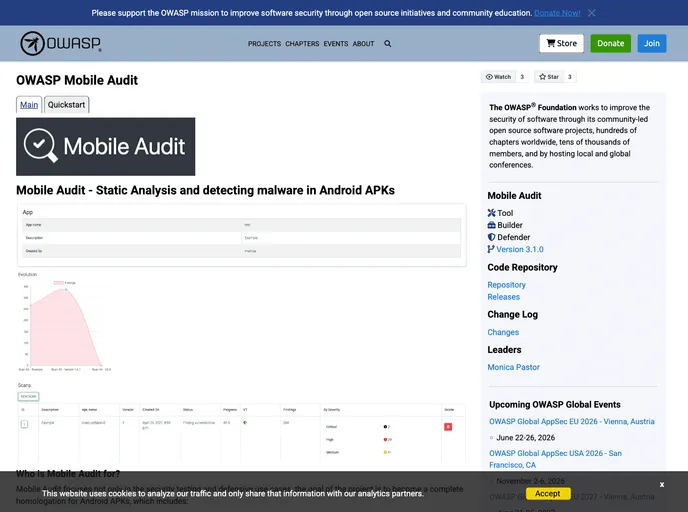Open the Version 3.1.0 link
This screenshot has height=512, width=688.
[520, 249]
